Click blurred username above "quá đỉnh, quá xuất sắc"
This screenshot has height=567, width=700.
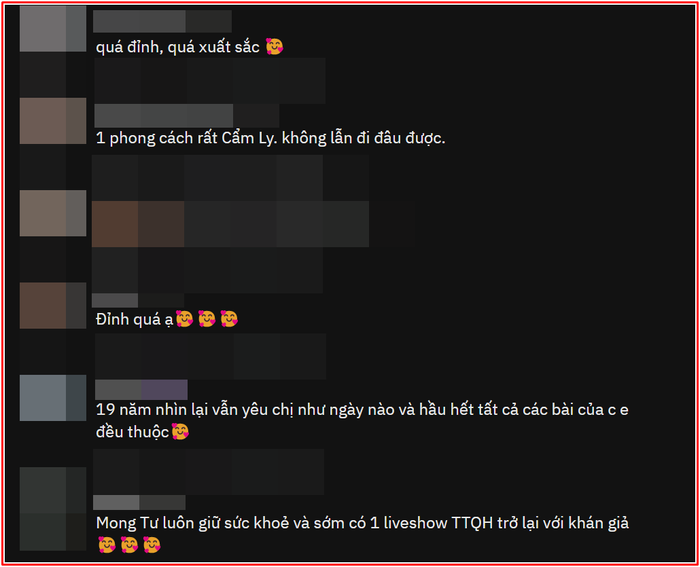point(162,21)
